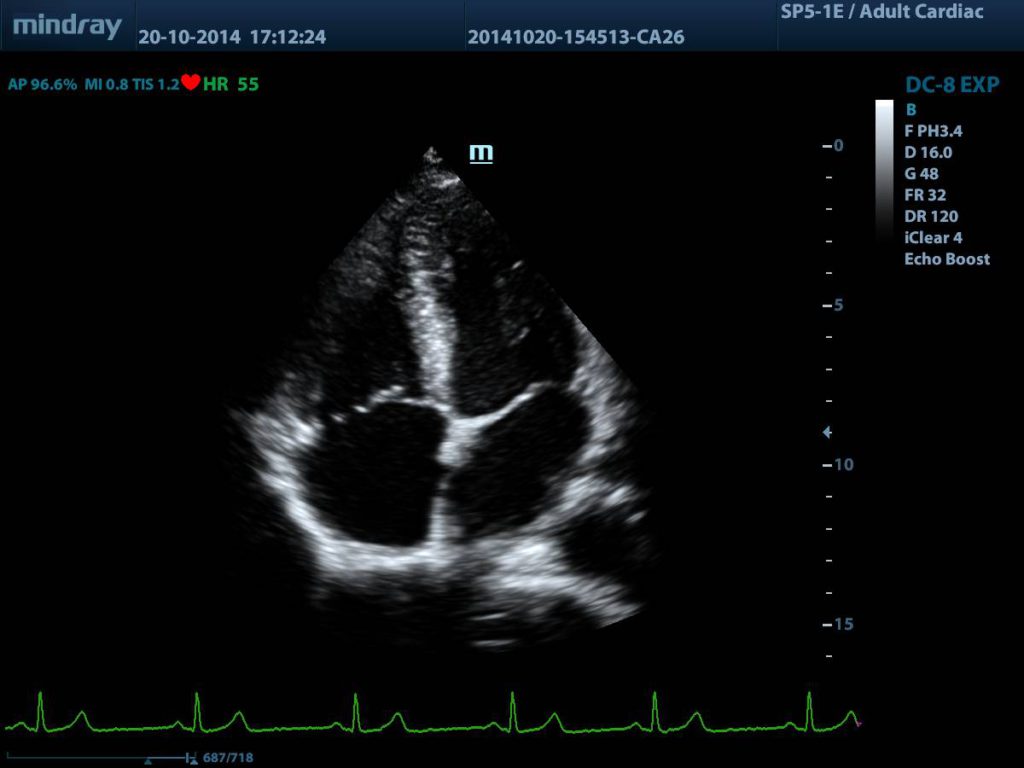Image resolution: width=1024 pixels, height=768 pixels.
Task: Click the cine frame counter 687/718
Action: point(228,758)
